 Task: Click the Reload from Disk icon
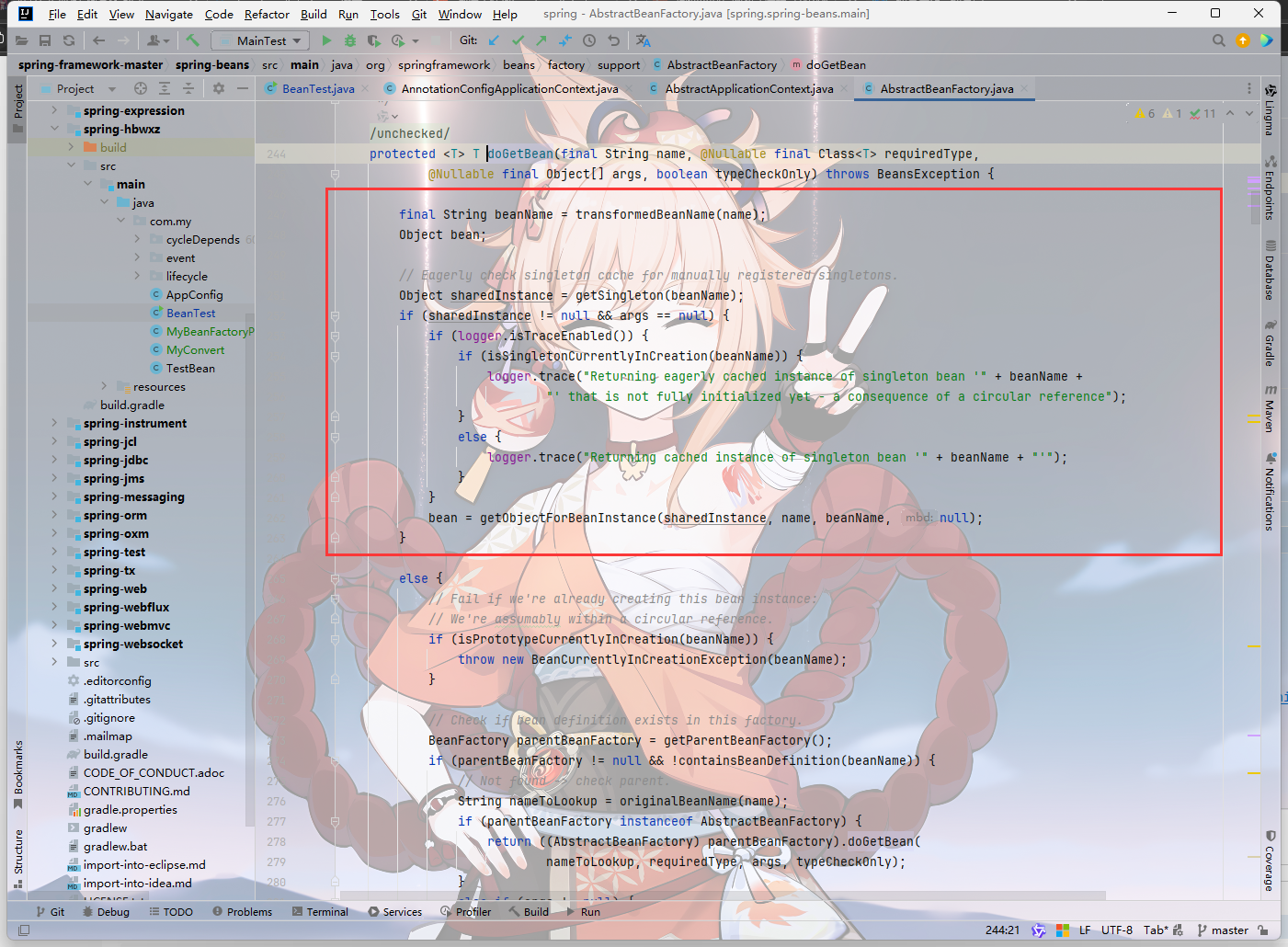coord(69,40)
